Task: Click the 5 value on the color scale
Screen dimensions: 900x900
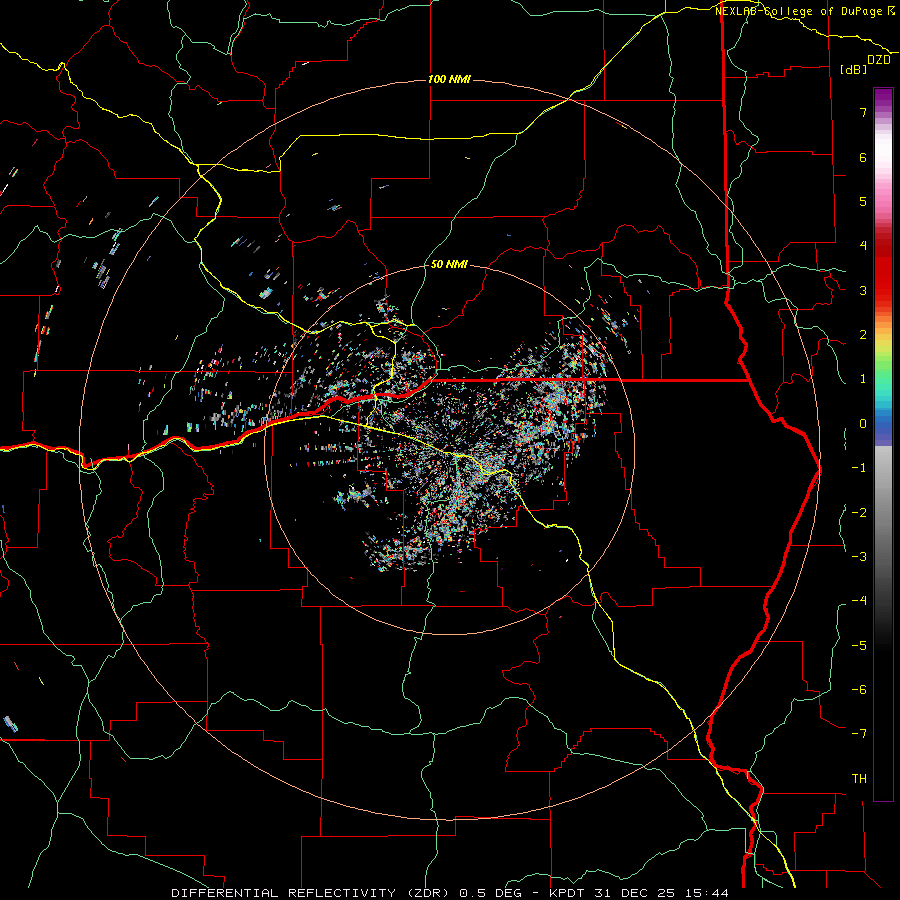Action: pyautogui.click(x=863, y=201)
